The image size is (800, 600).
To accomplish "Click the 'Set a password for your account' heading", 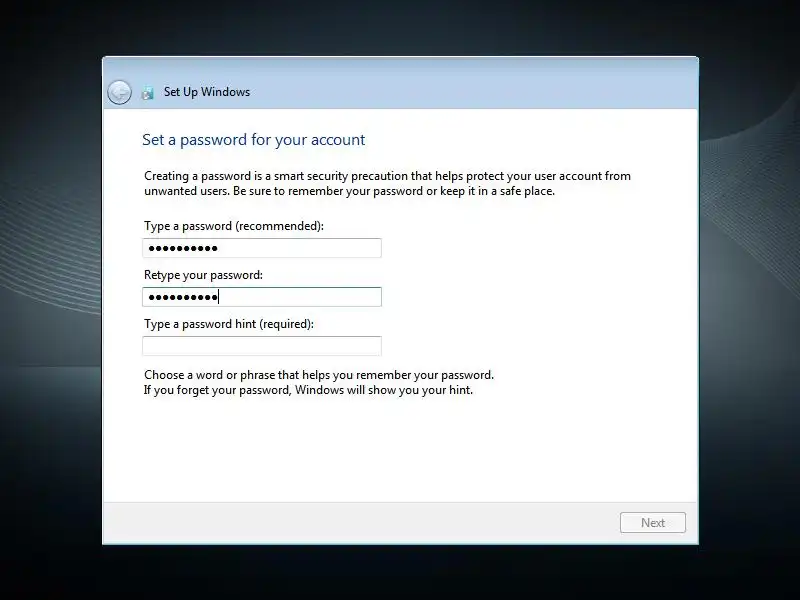I will [254, 139].
